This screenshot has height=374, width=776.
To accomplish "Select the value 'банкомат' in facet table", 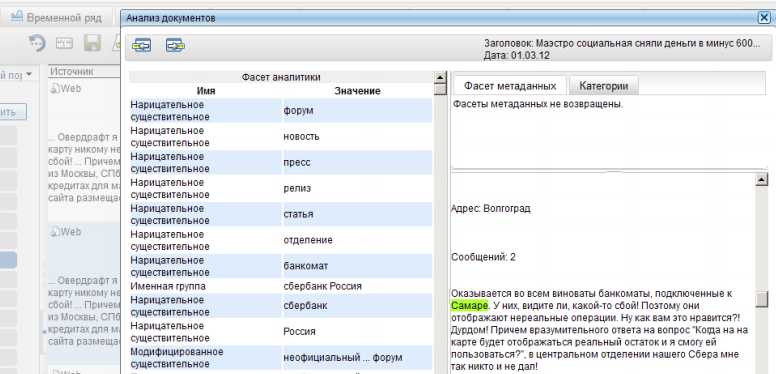I will [x=305, y=266].
